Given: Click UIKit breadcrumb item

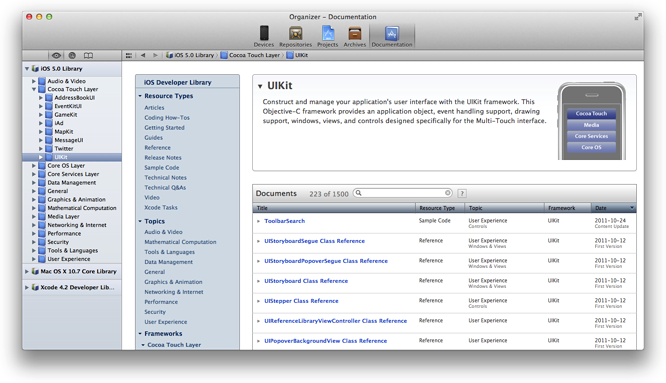Looking at the screenshot, I should (x=297, y=55).
